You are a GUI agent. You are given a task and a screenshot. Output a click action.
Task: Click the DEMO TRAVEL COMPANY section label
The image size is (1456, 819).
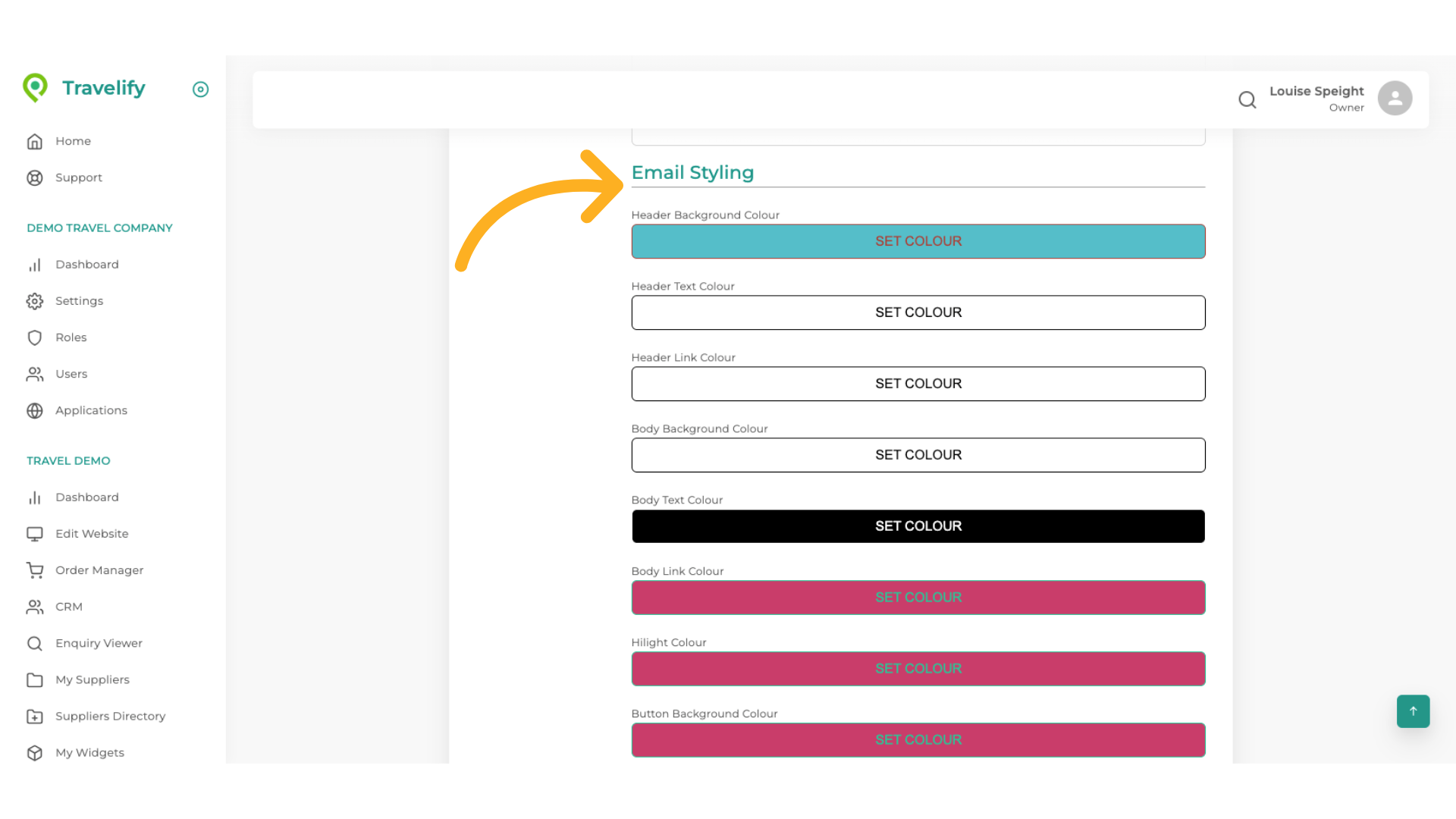pyautogui.click(x=99, y=228)
